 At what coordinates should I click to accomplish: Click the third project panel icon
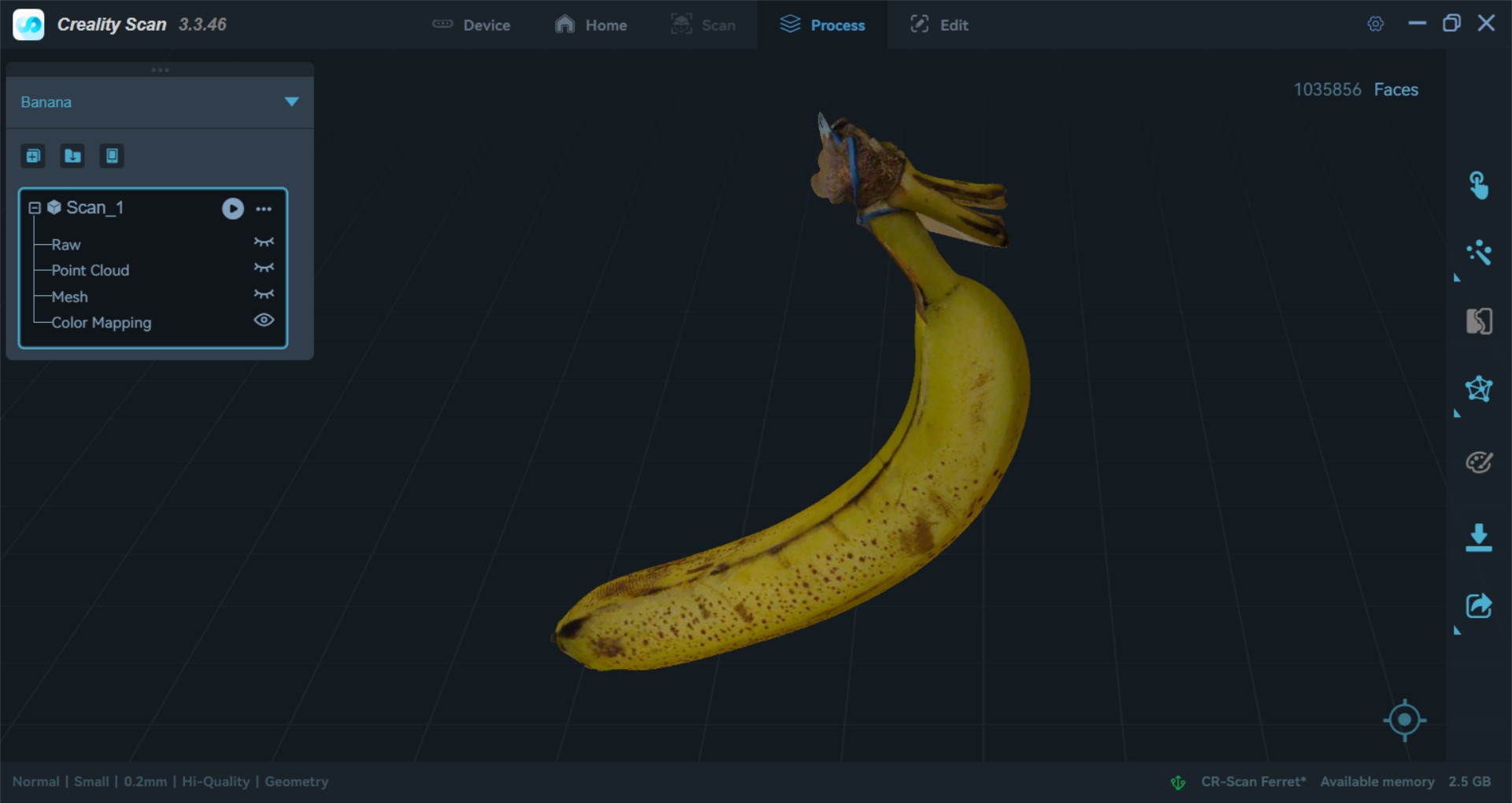coord(112,156)
